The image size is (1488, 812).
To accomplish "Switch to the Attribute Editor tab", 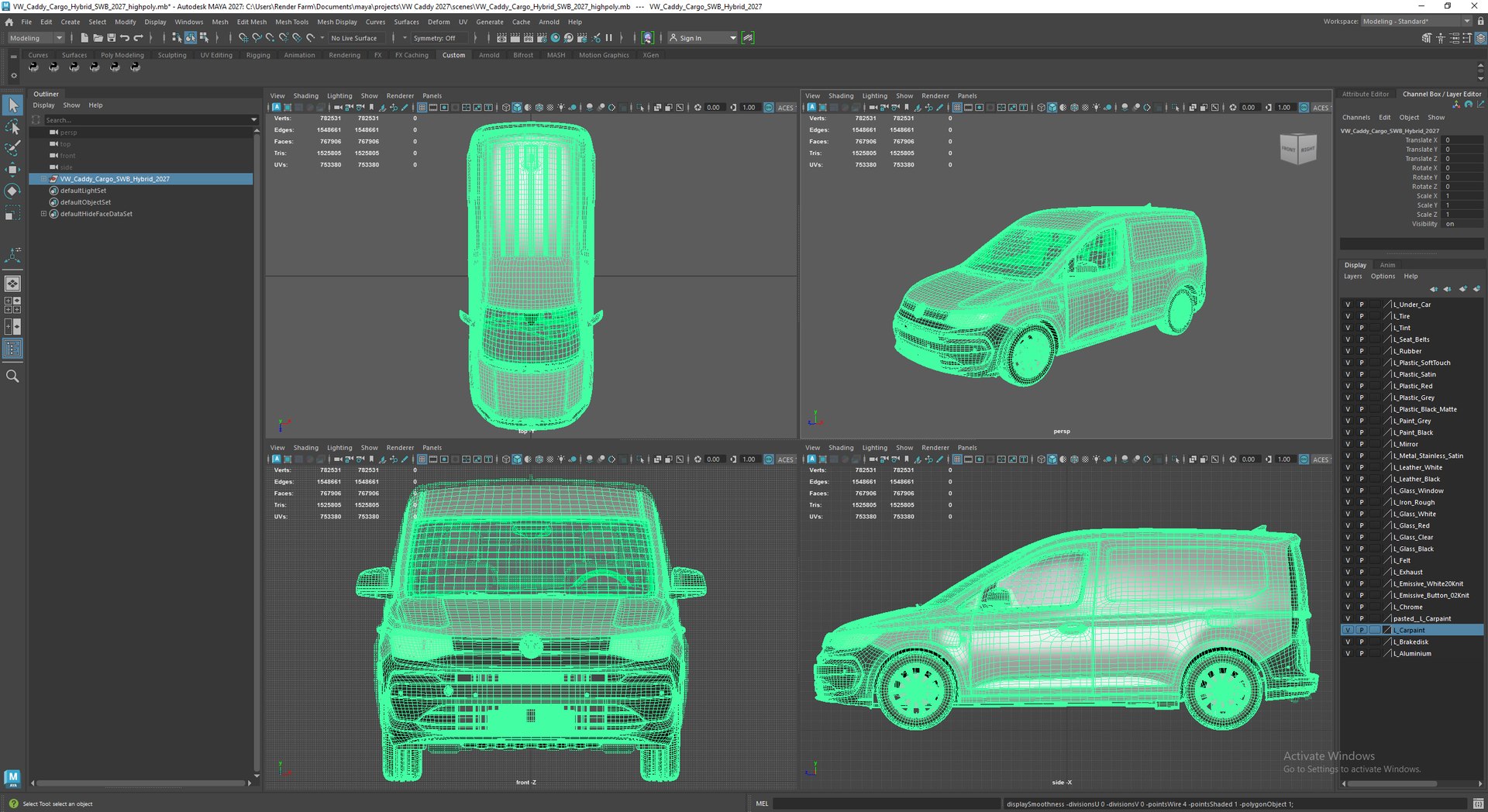I will (1366, 94).
